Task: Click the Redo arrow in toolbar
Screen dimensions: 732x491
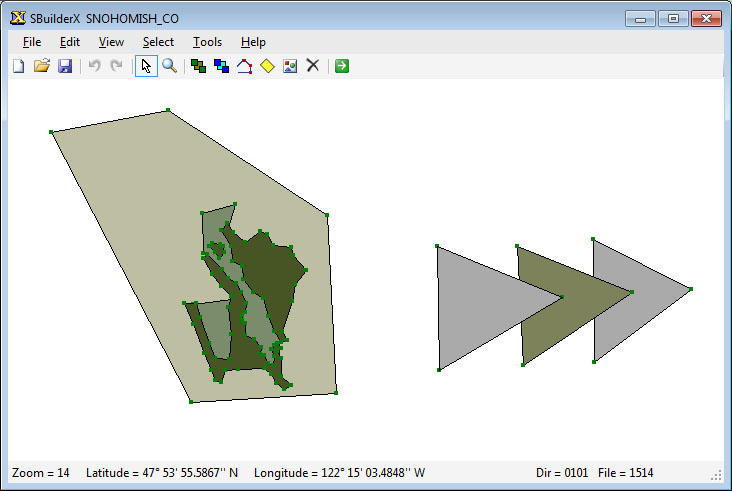Action: coord(116,66)
